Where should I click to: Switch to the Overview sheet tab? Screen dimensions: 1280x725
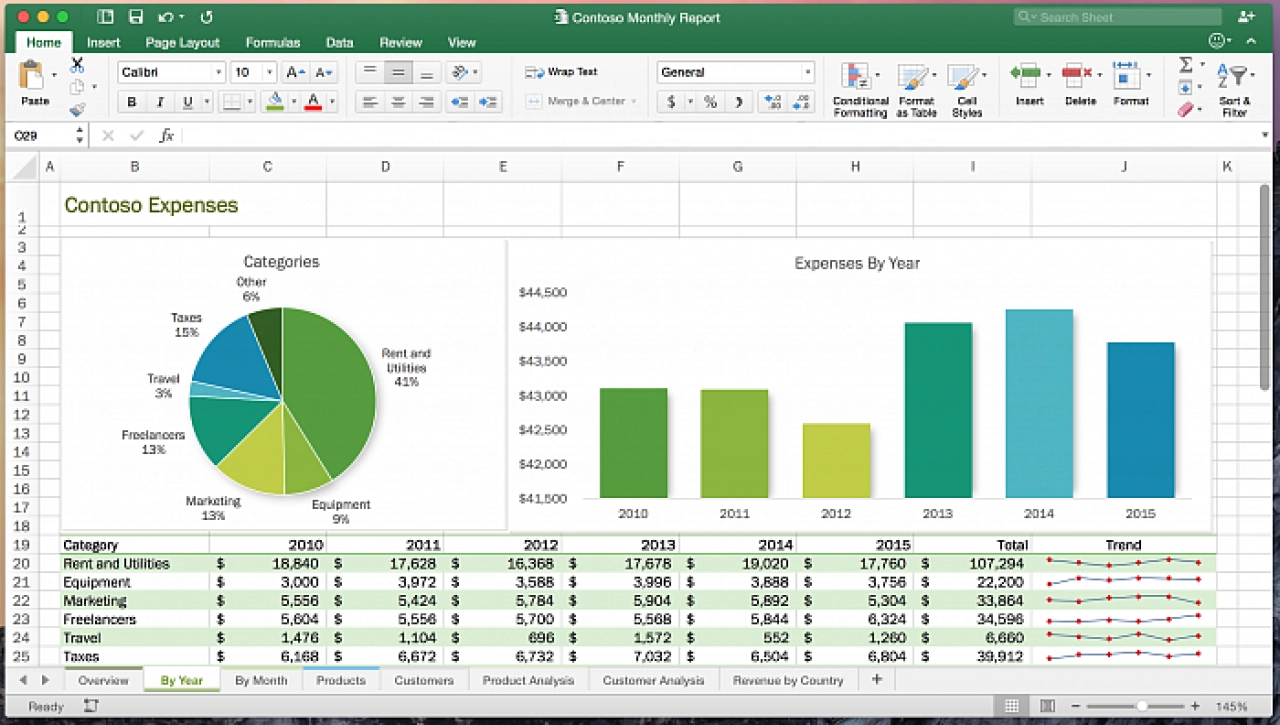103,680
